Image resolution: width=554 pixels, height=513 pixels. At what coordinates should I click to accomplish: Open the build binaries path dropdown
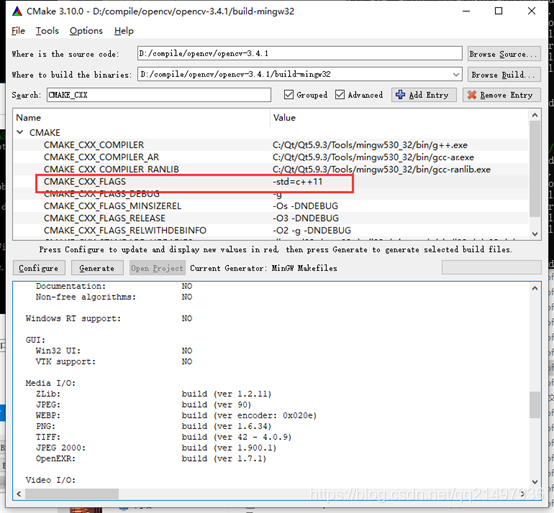(456, 75)
